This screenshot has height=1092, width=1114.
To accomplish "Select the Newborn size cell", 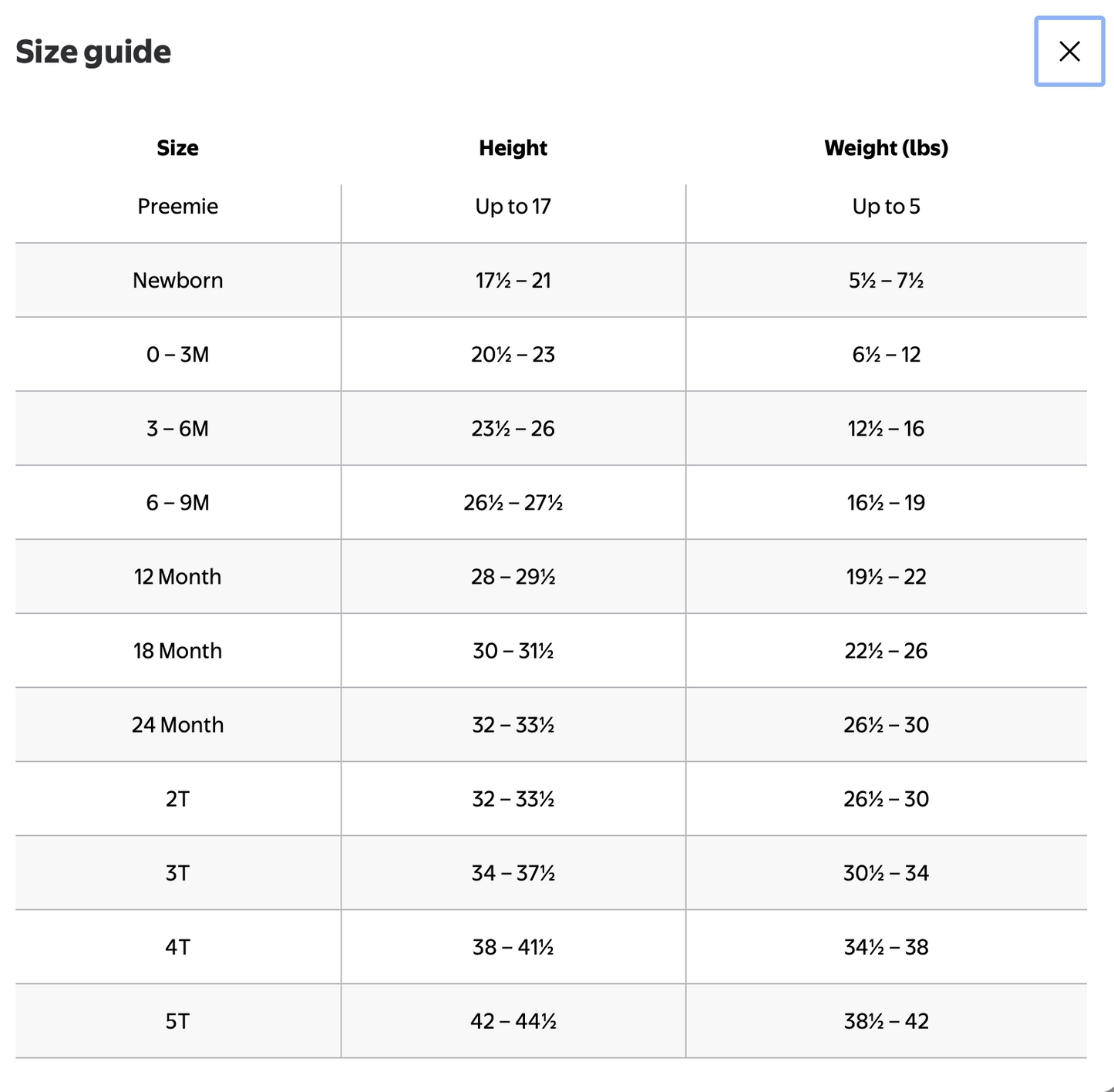I will tap(178, 280).
